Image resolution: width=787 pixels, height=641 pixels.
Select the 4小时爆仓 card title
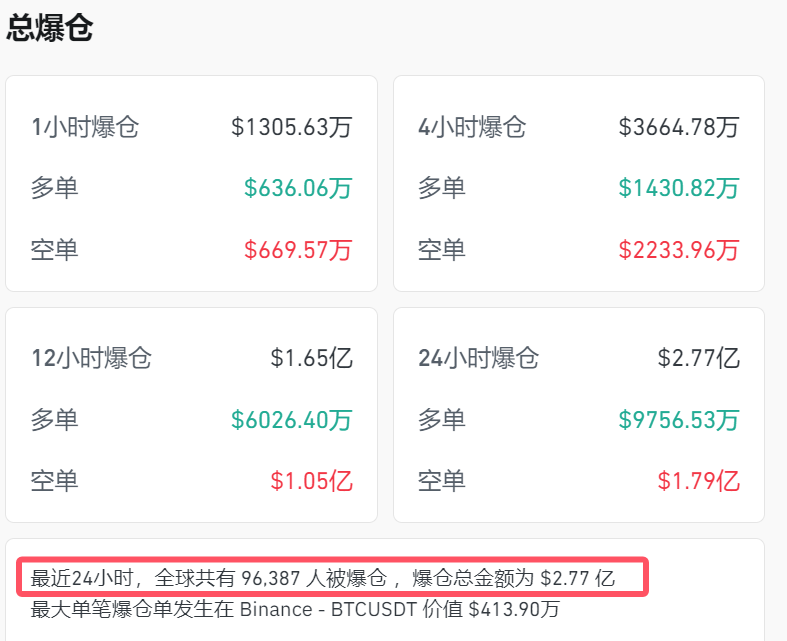(472, 128)
